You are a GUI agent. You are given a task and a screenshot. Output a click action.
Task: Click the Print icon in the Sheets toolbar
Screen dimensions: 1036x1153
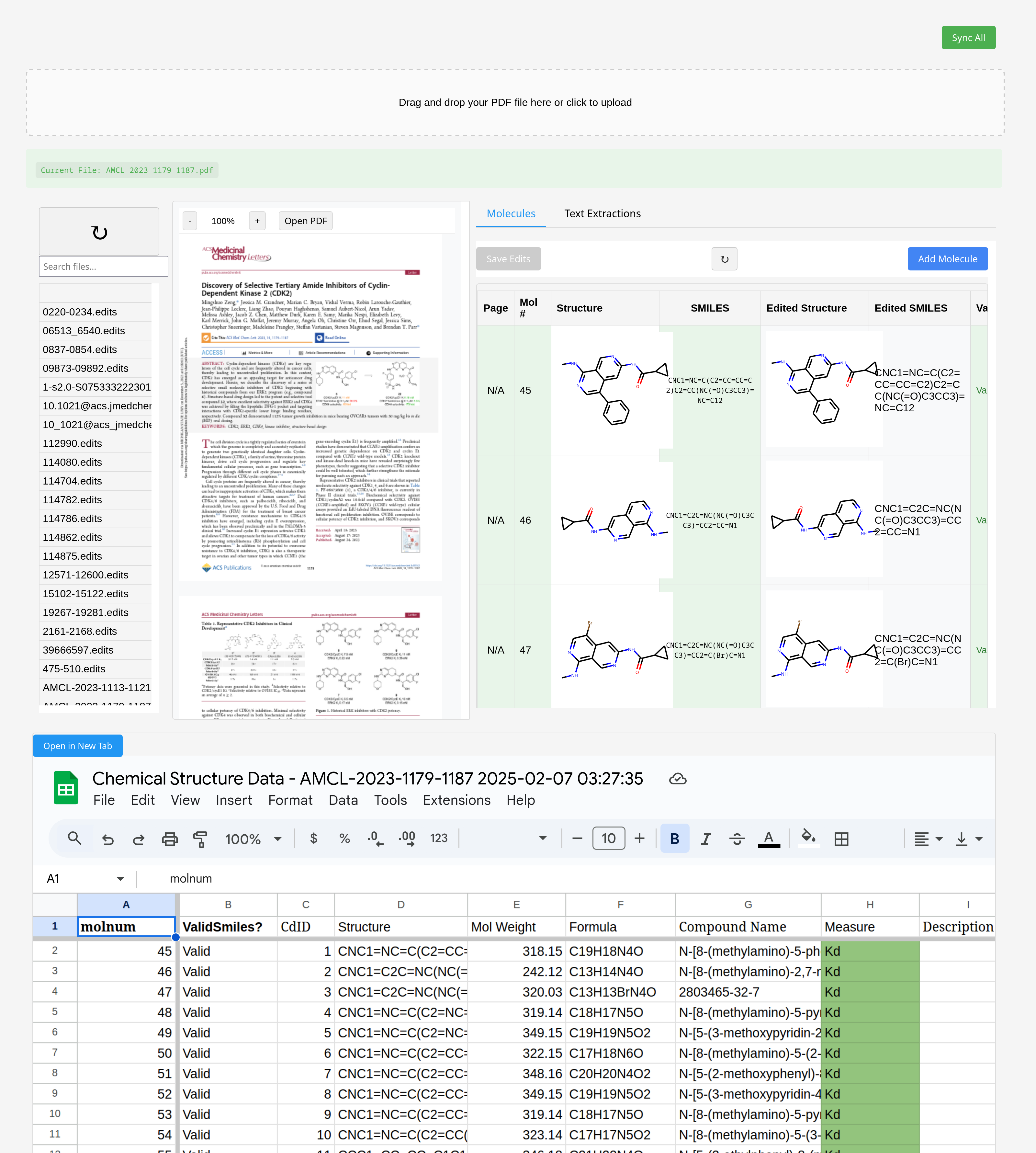[x=170, y=838]
